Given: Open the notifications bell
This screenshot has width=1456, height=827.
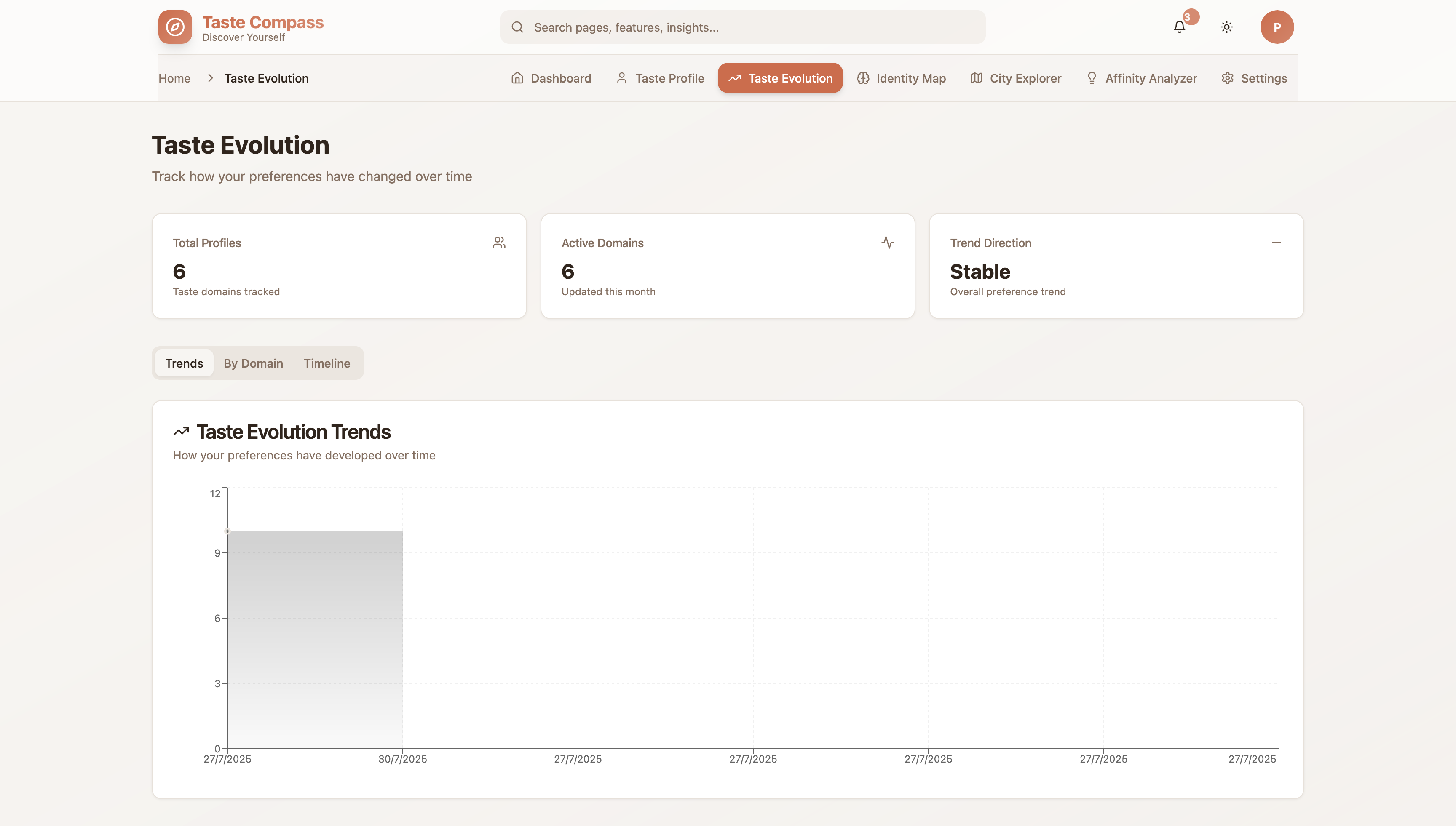Looking at the screenshot, I should point(1179,27).
